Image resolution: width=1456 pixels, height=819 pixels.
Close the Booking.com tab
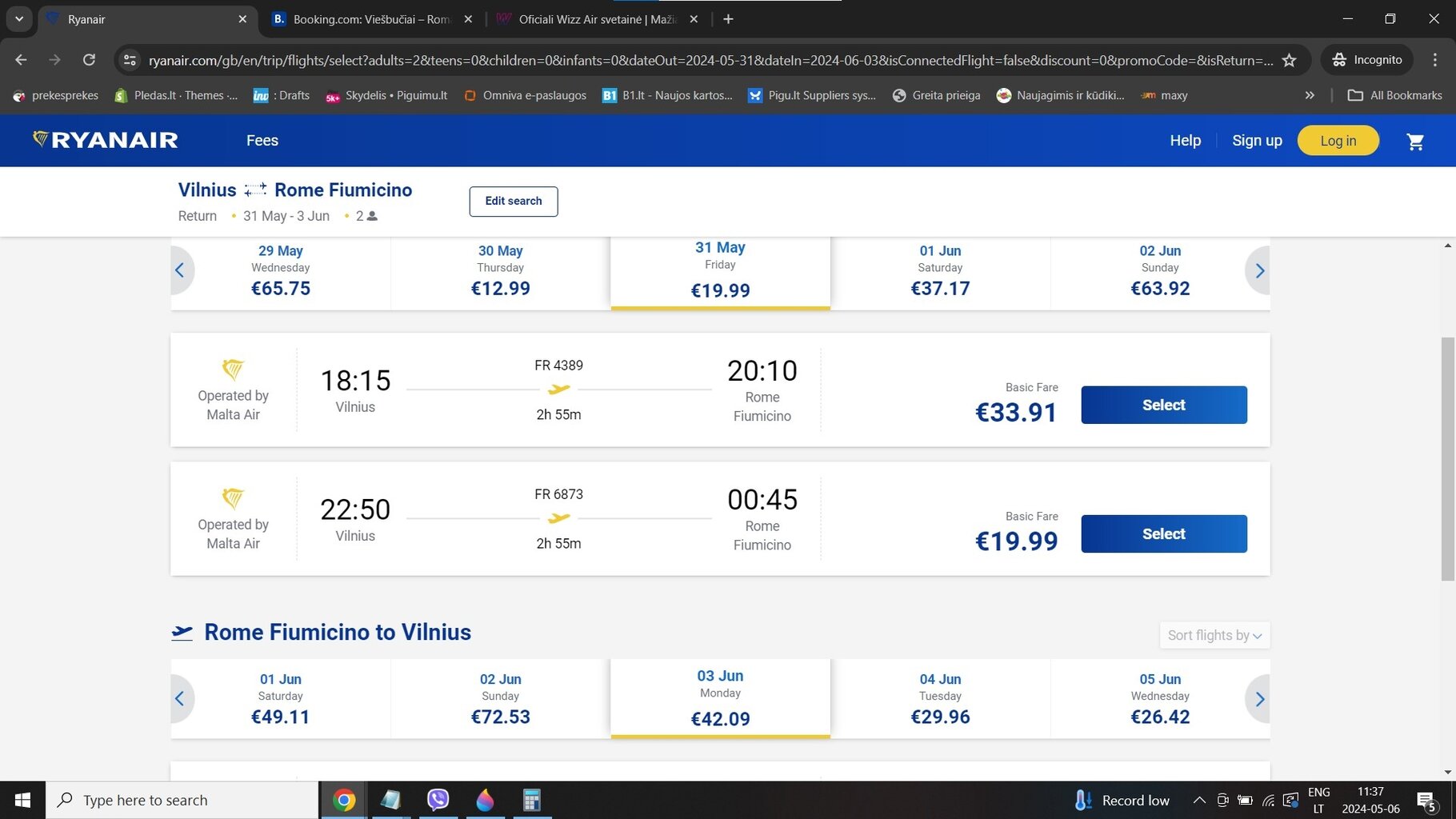coord(468,19)
